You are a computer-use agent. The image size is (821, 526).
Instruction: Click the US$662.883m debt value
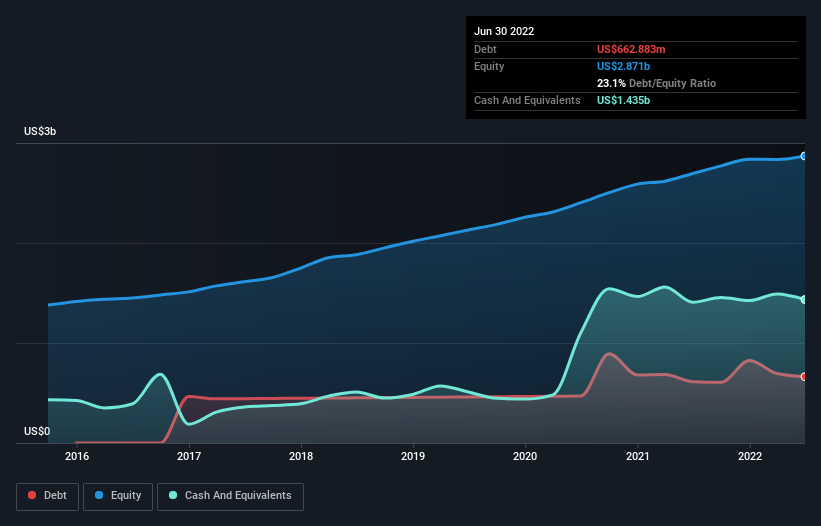pyautogui.click(x=631, y=49)
